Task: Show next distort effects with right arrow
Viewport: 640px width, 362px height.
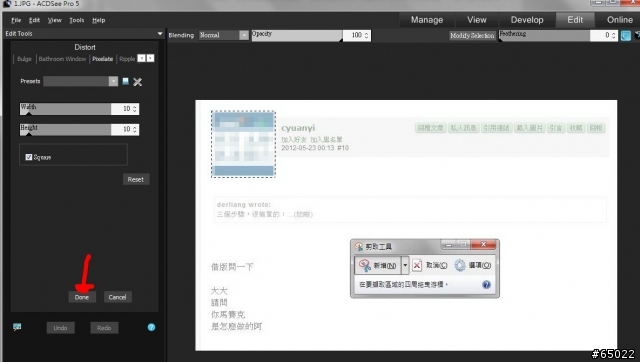Action: (151, 58)
